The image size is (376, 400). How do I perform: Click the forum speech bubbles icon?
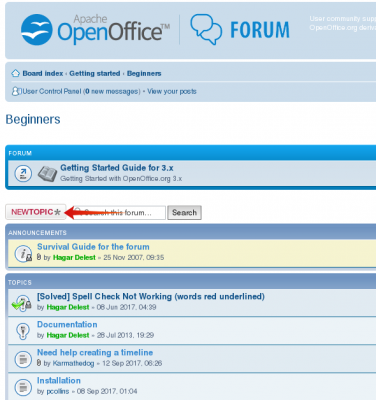[206, 29]
